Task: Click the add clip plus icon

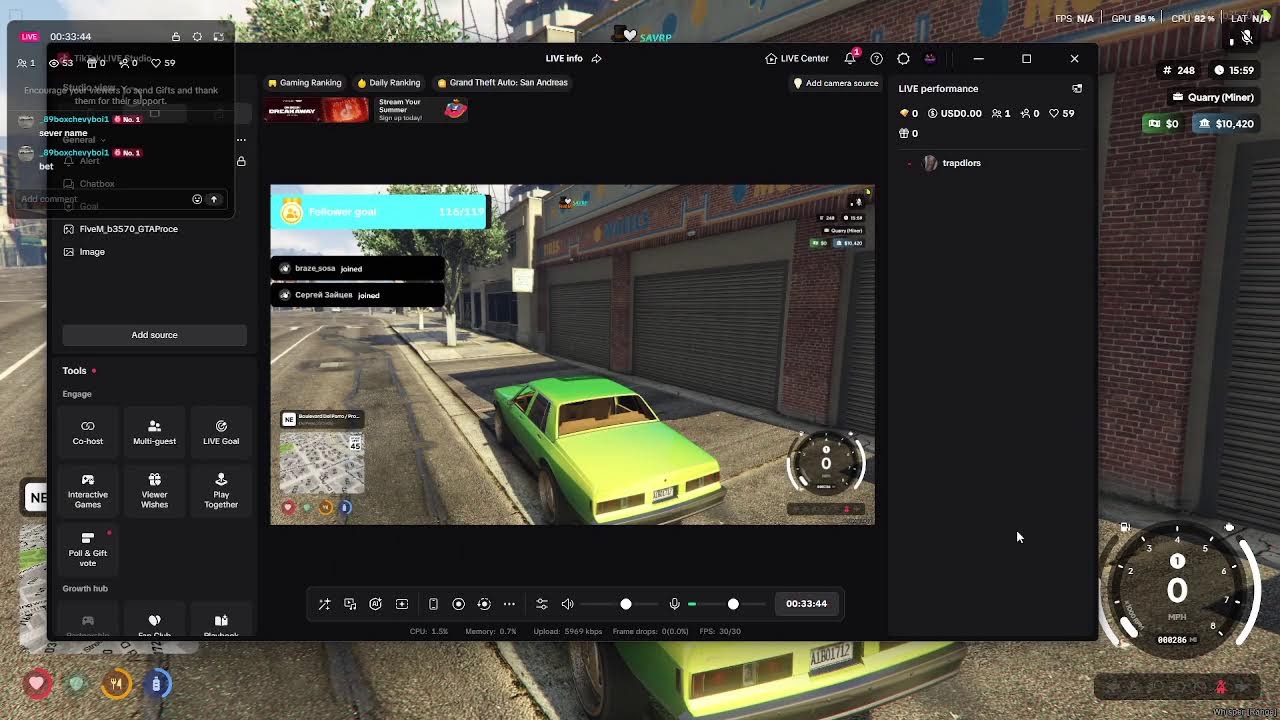Action: coord(402,604)
